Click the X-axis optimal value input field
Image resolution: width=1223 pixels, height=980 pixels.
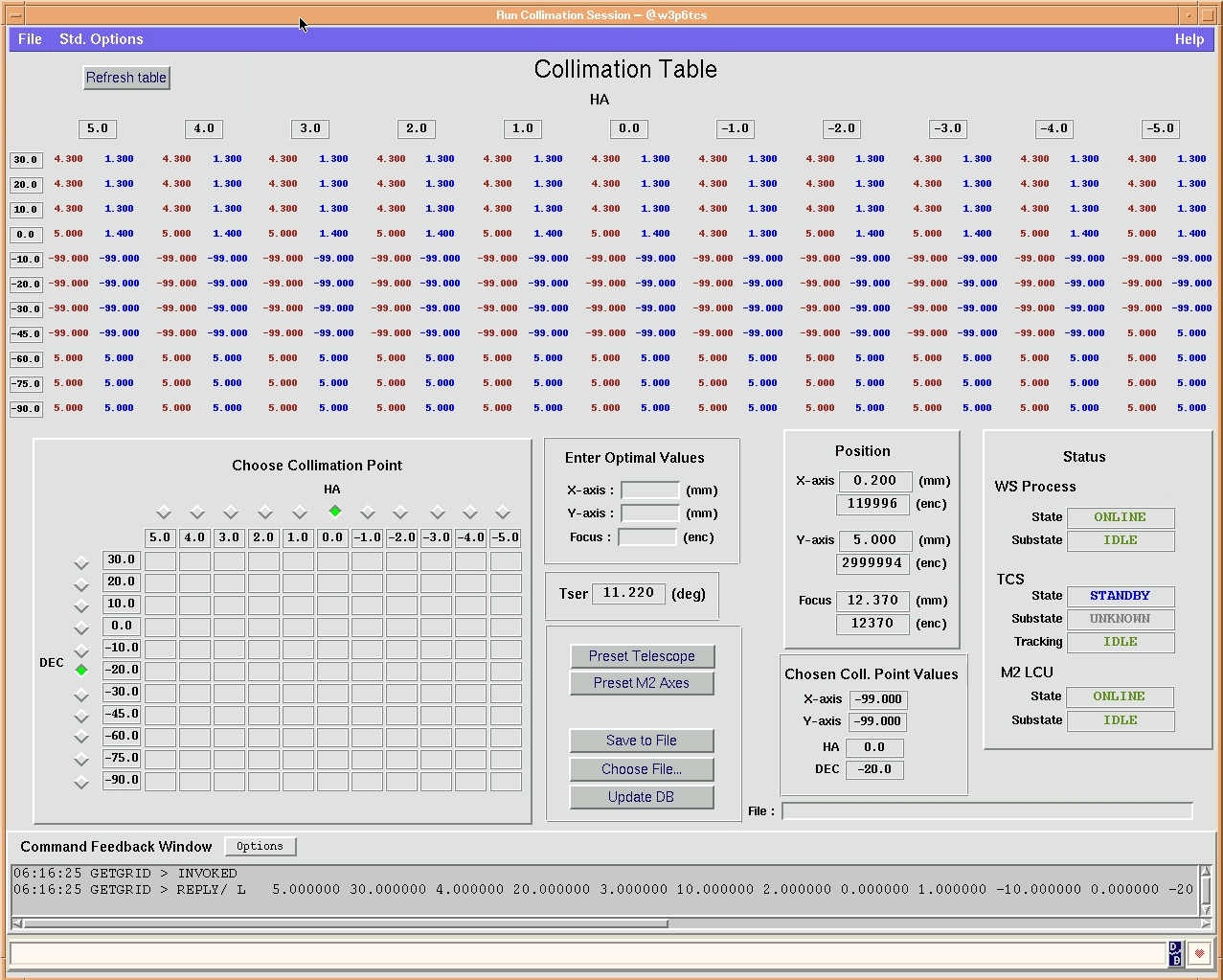(649, 490)
